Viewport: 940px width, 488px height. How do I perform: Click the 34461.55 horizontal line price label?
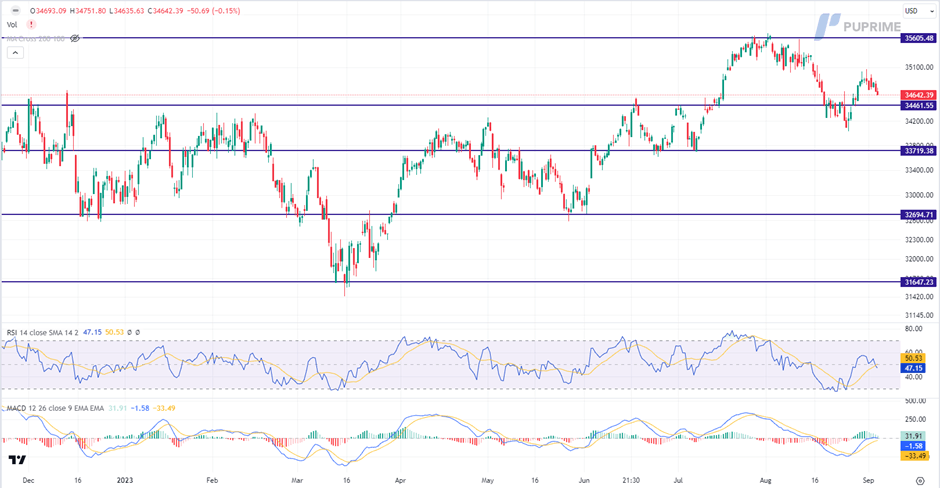(918, 105)
